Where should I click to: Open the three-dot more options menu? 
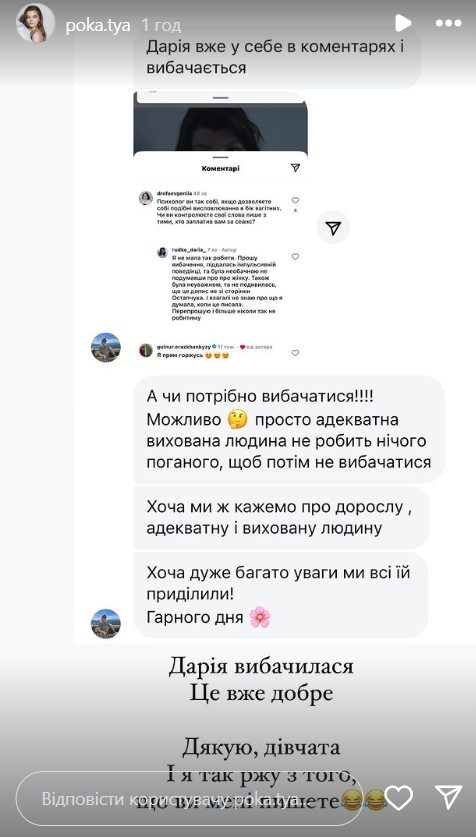pyautogui.click(x=448, y=23)
